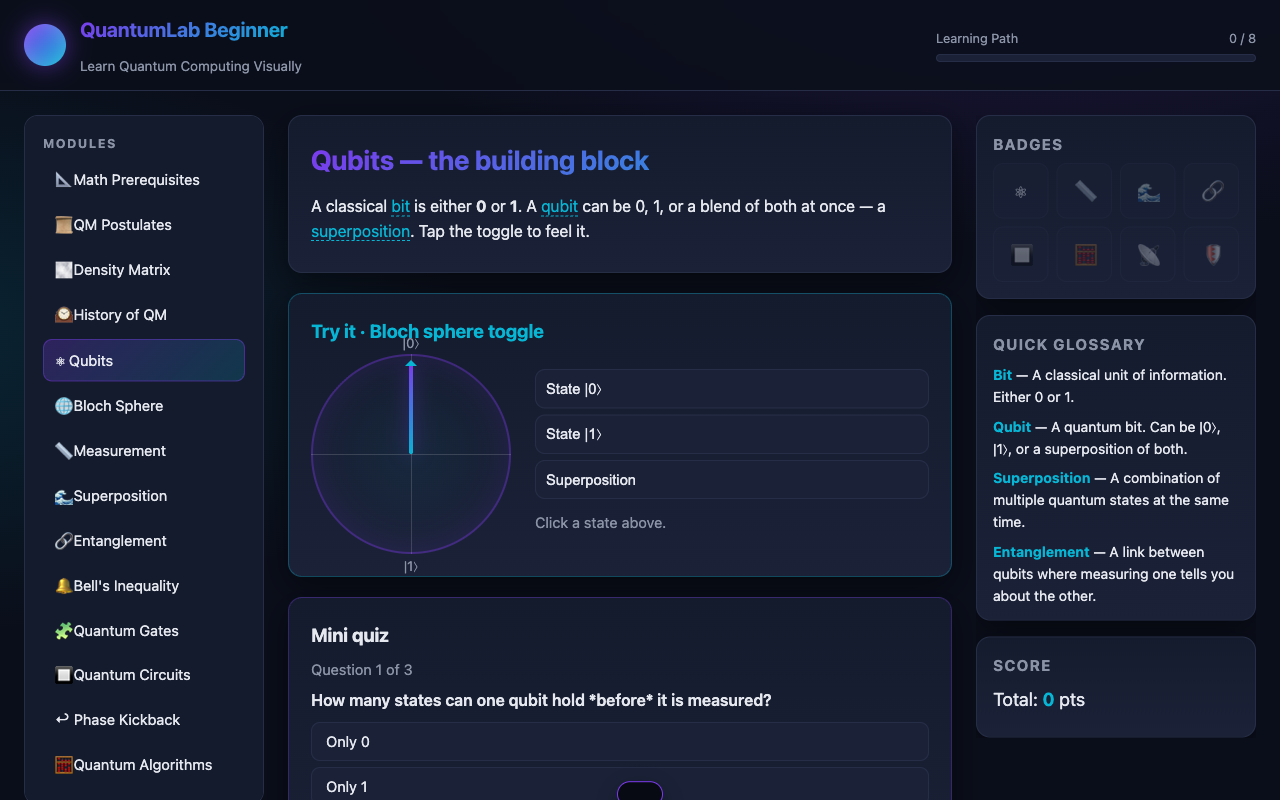The image size is (1280, 800).
Task: Click the 'Qubit' term in Quick Glossary
Action: [x=1012, y=427]
